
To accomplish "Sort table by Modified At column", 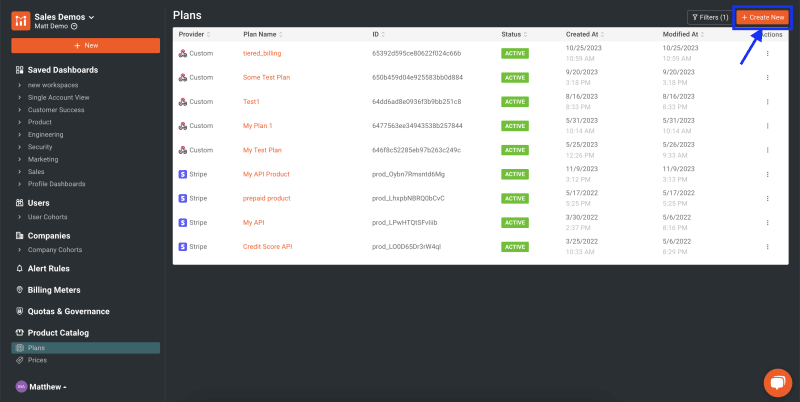I will click(684, 35).
